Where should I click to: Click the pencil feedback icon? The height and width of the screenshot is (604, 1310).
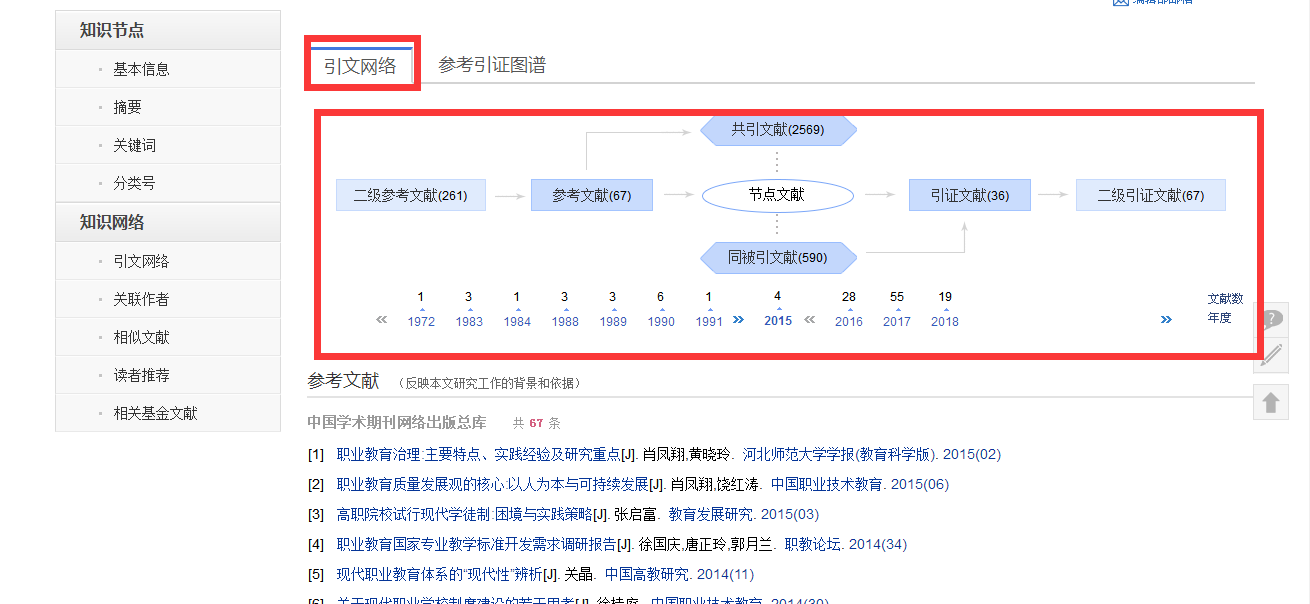click(1271, 353)
